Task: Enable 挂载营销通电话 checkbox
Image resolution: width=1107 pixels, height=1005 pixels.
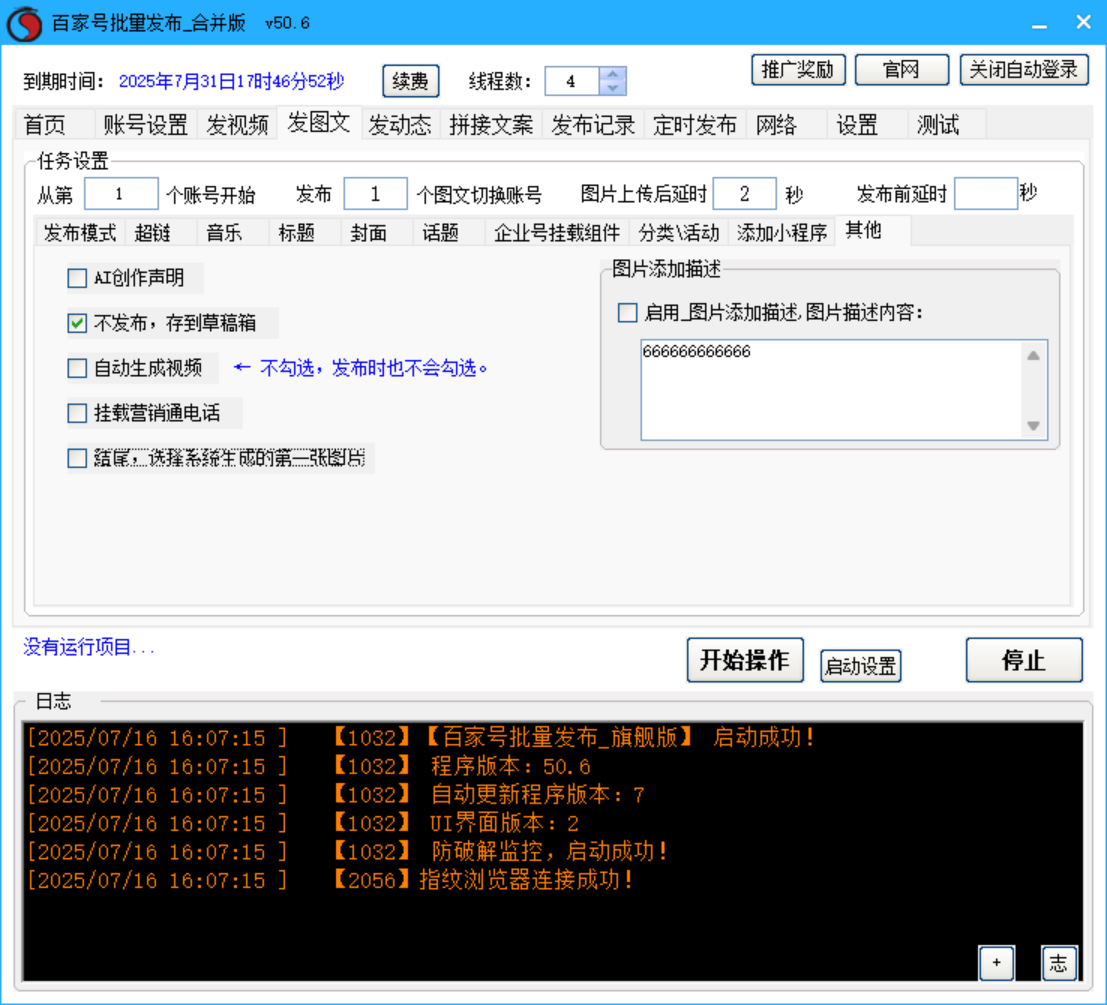Action: [77, 414]
